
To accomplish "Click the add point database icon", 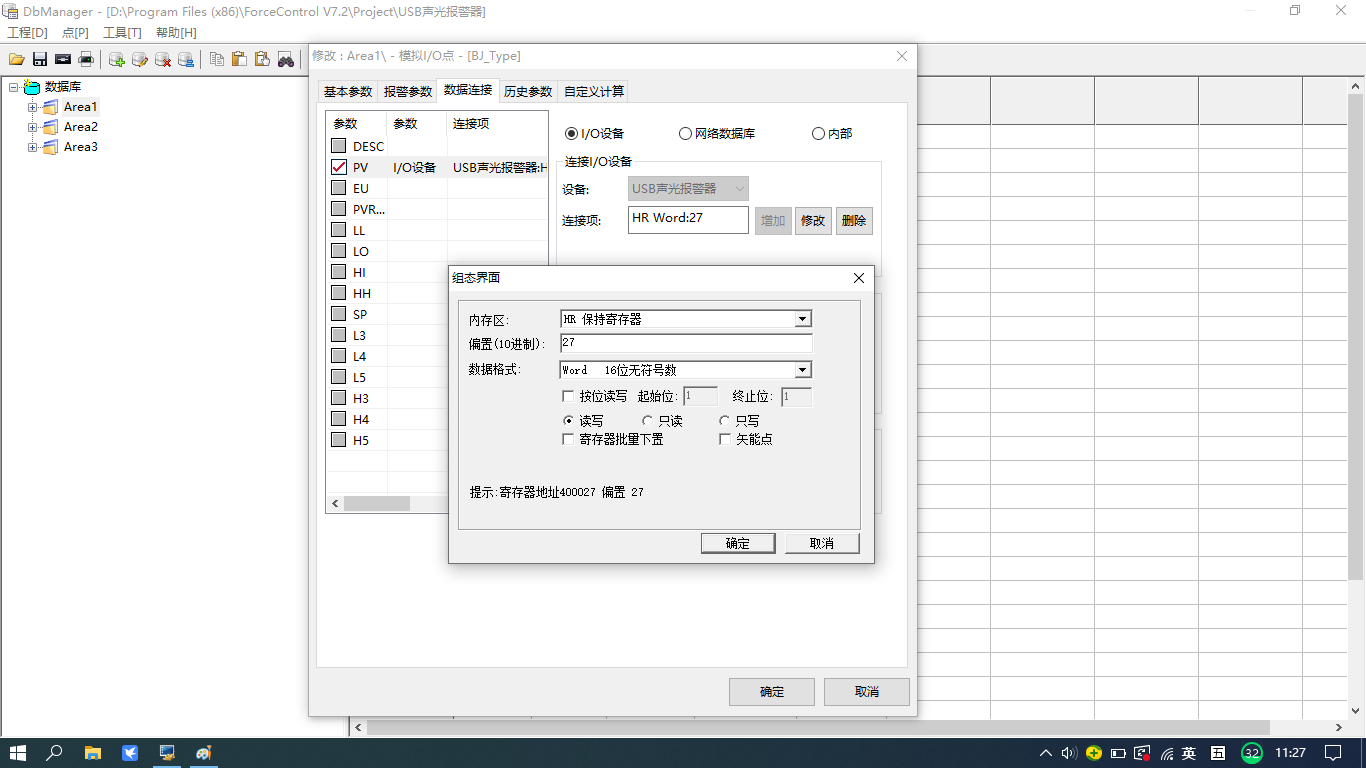I will click(117, 60).
